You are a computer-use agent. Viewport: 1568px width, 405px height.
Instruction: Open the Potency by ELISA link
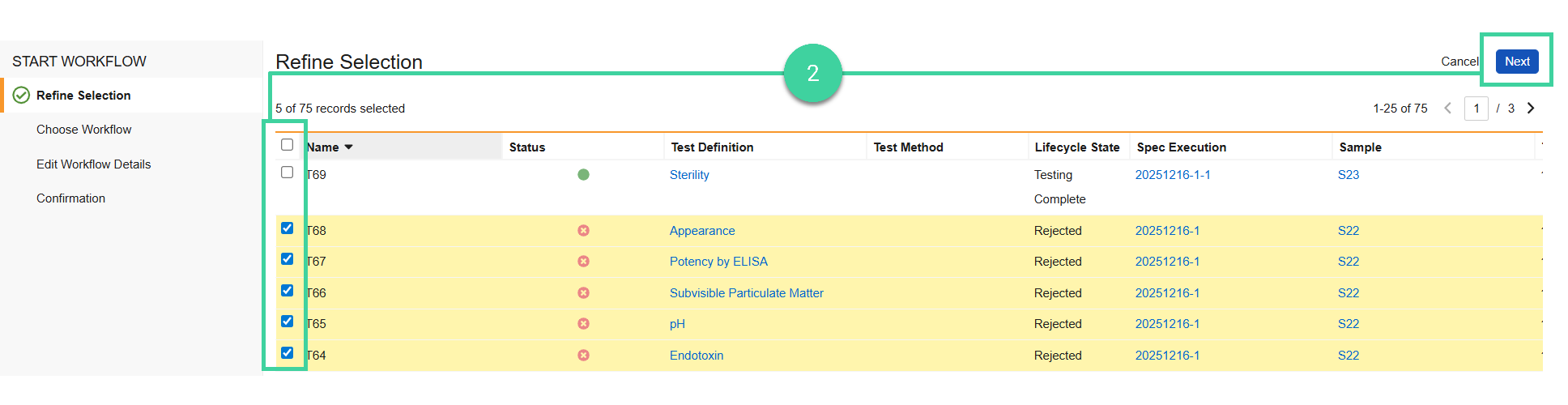(x=718, y=262)
